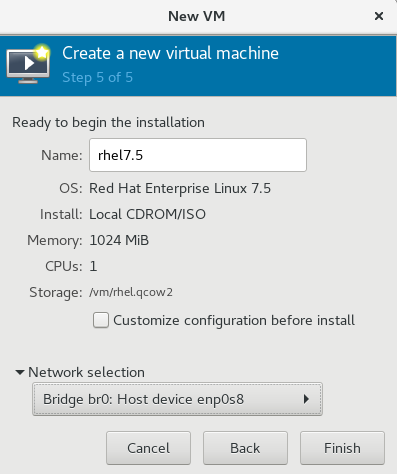Click the Step 5 of 5 text

[97, 77]
